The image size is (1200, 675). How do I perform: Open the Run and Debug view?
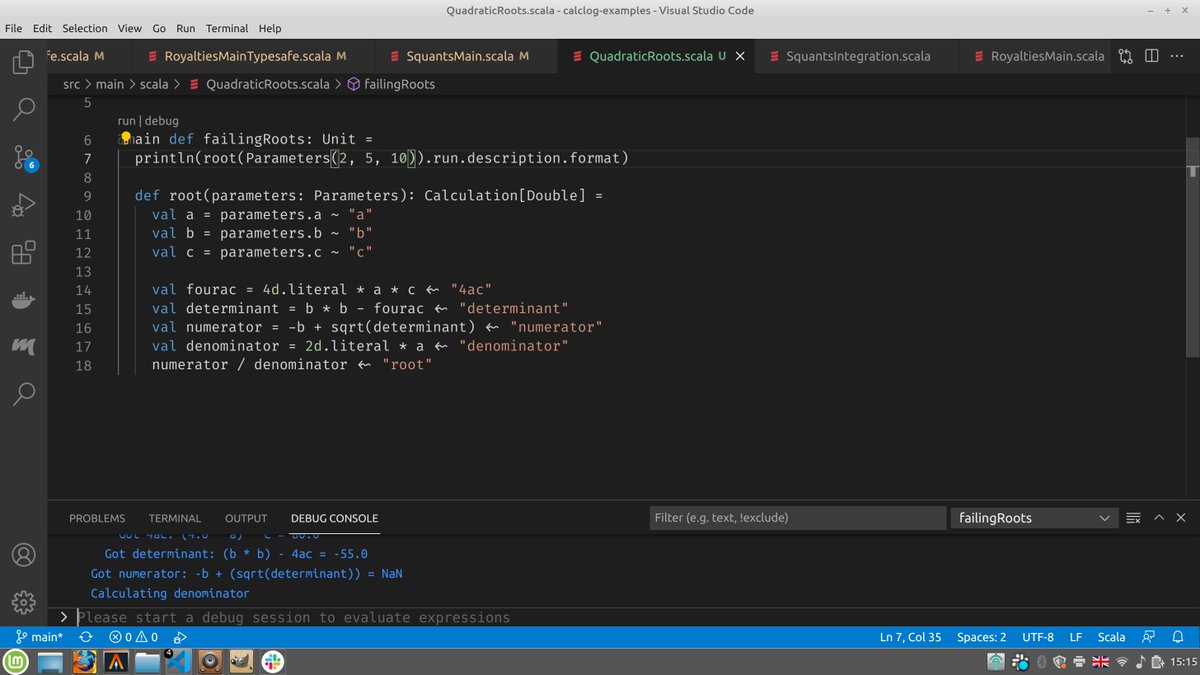23,205
